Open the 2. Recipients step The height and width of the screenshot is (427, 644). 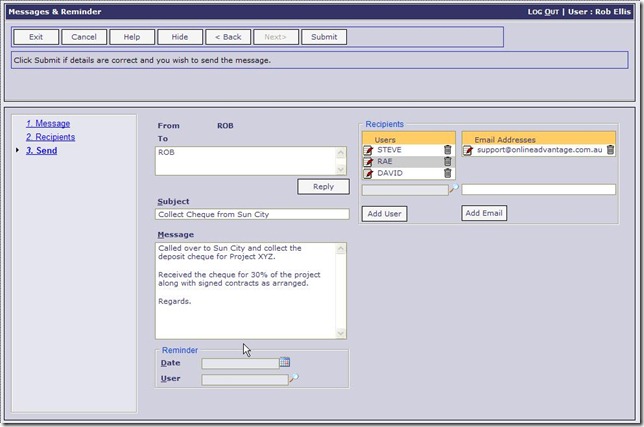pos(50,137)
